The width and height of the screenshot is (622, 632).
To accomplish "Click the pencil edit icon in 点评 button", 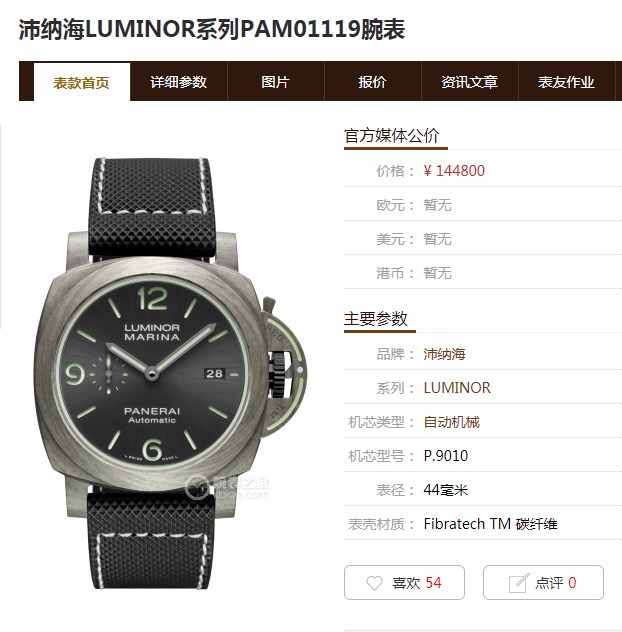I will click(518, 583).
